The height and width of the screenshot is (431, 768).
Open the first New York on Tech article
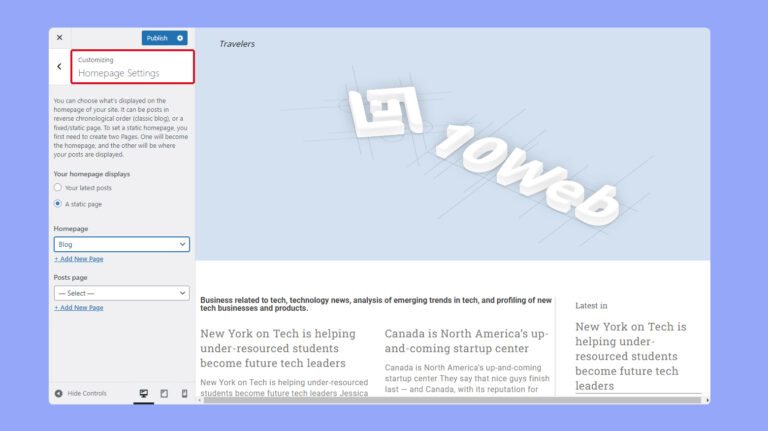[278, 347]
